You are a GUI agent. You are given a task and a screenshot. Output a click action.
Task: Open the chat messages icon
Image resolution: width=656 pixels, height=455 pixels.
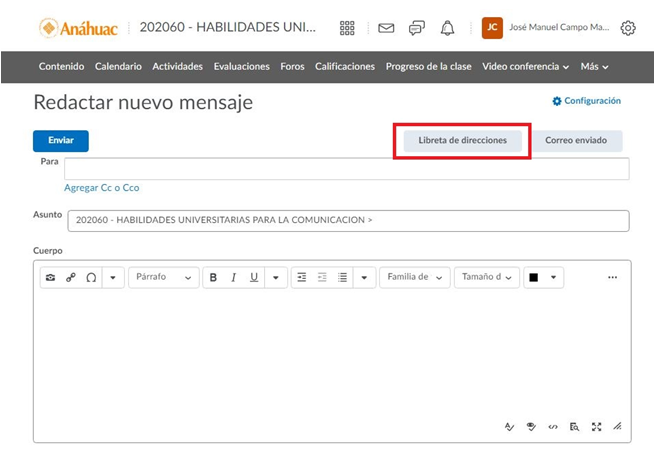(x=416, y=28)
